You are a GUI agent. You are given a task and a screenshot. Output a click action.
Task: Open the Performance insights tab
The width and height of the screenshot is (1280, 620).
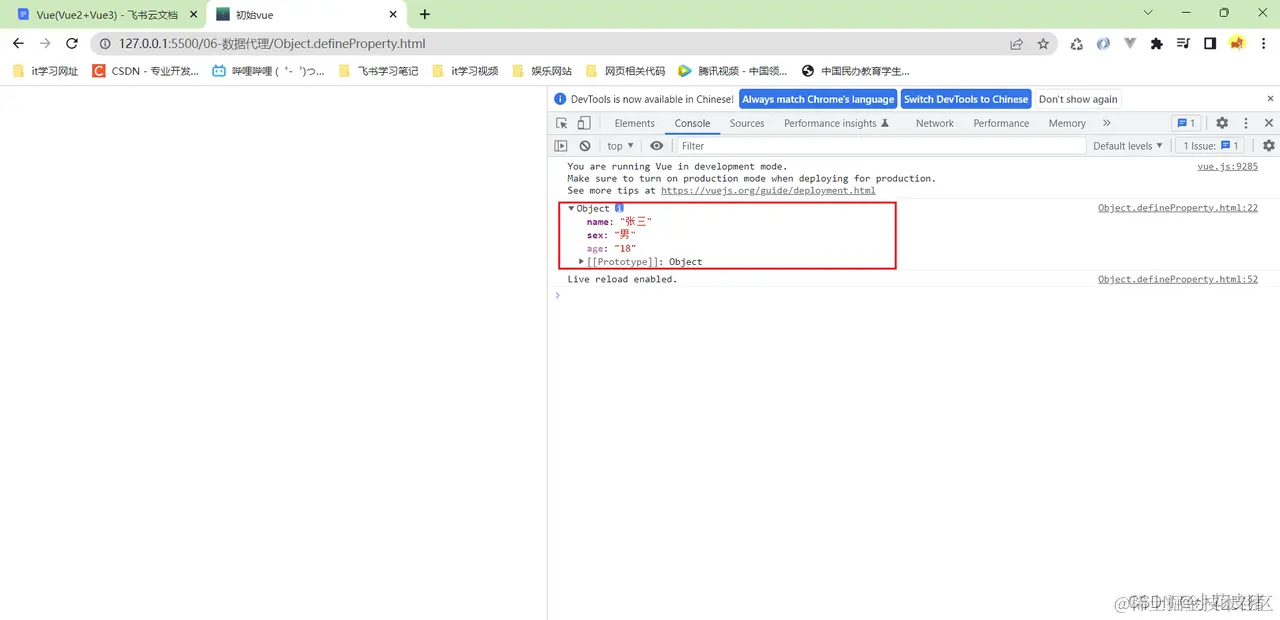pos(837,123)
